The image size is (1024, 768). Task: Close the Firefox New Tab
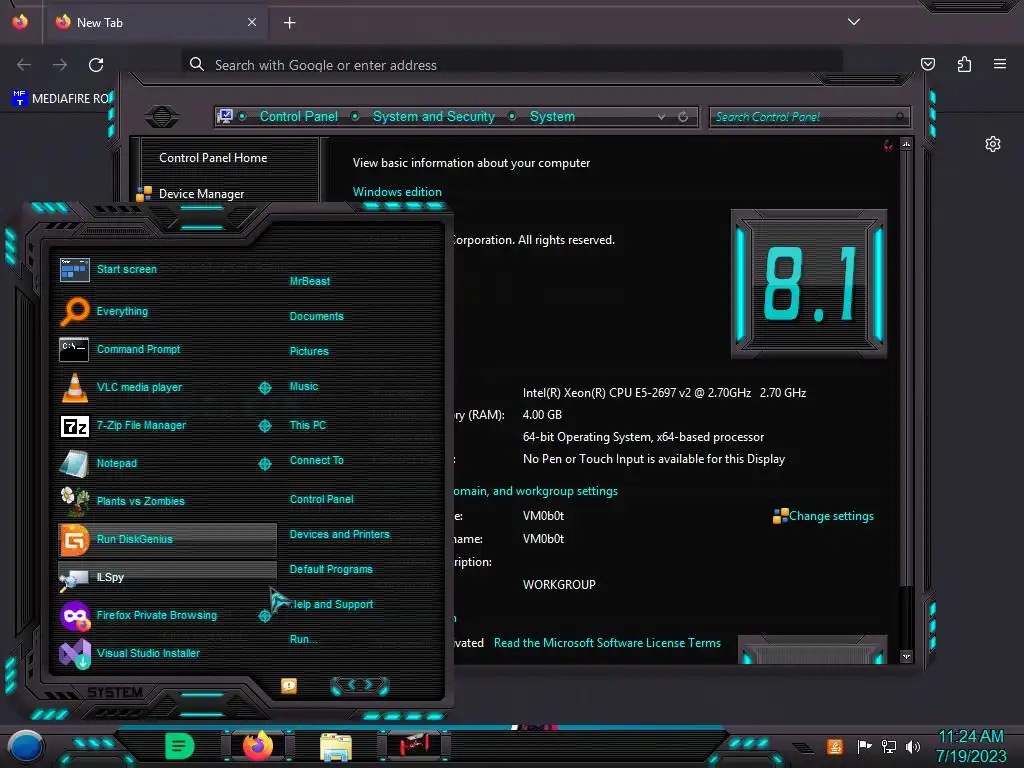point(251,22)
